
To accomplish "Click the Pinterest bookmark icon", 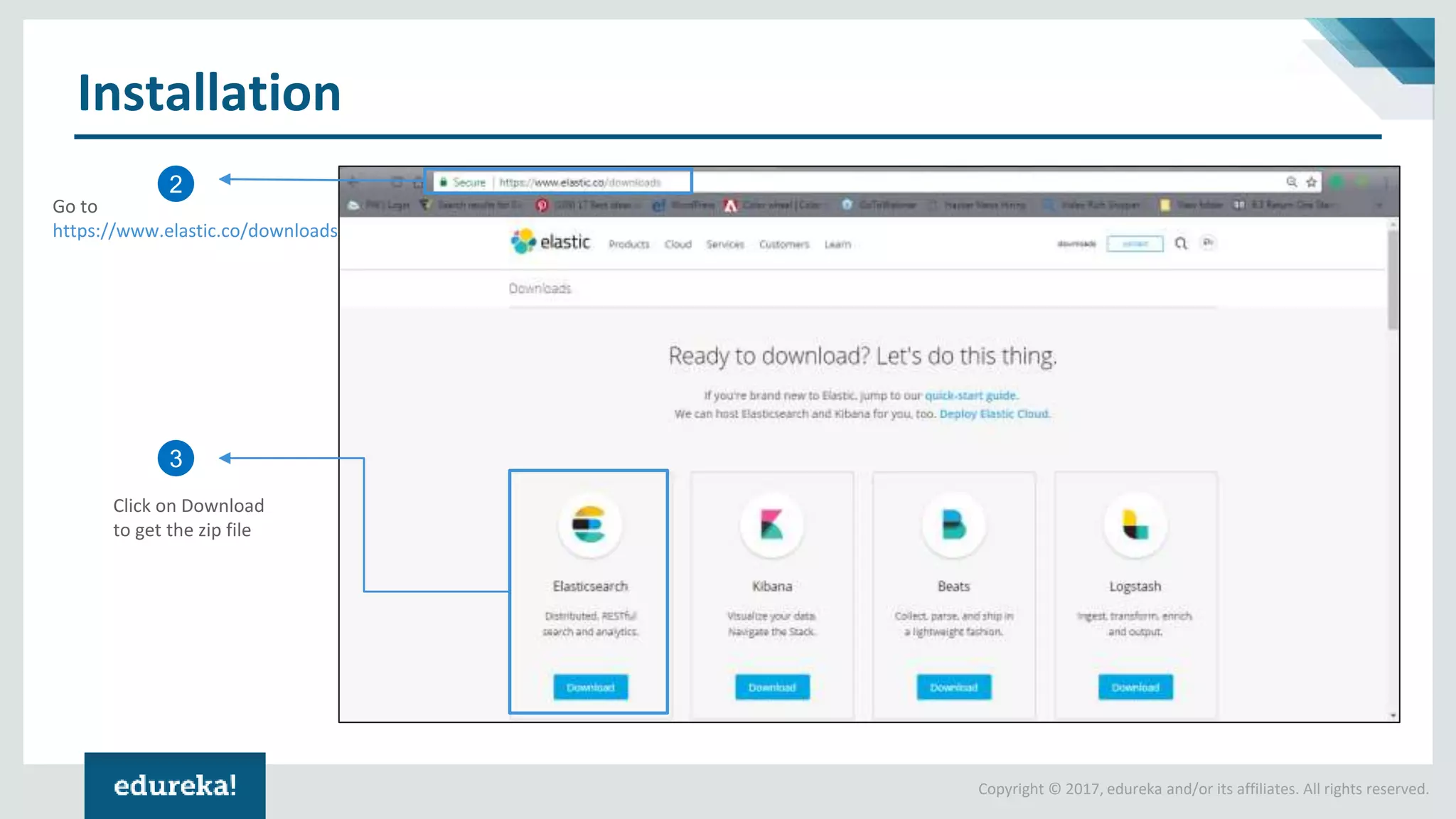I will 542,205.
